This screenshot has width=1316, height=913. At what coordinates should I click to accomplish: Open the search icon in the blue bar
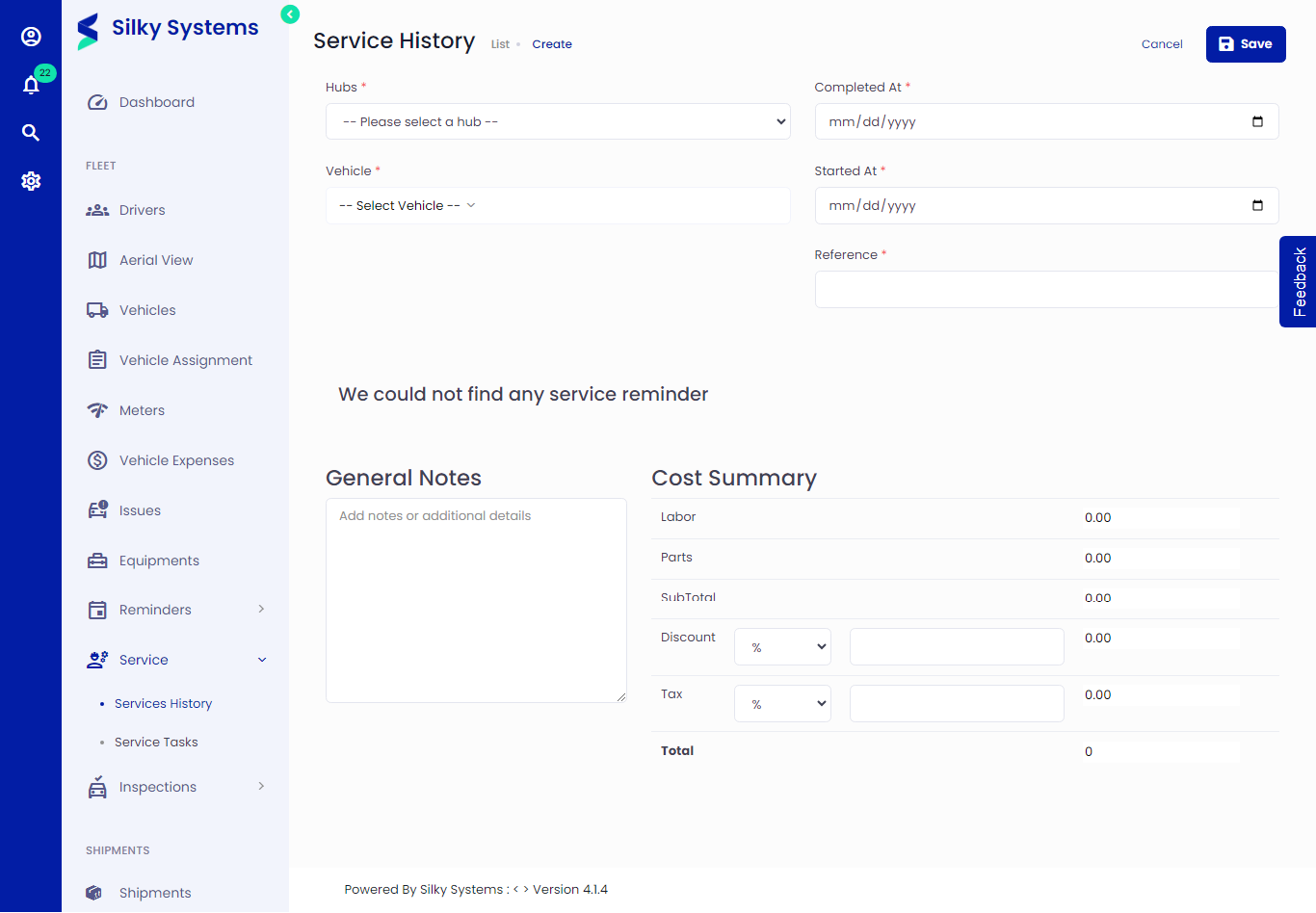pos(31,132)
